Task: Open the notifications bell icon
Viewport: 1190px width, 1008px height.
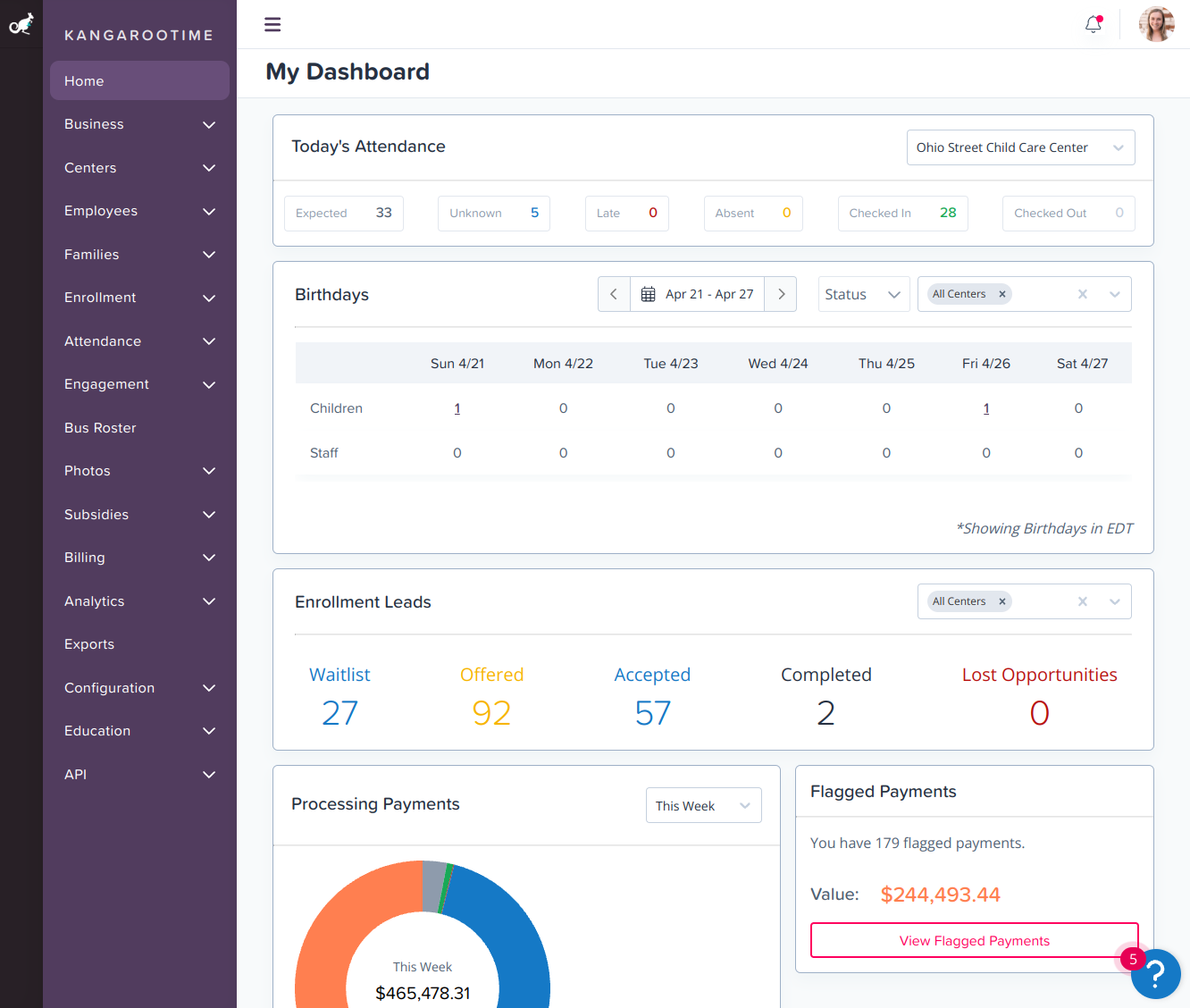Action: tap(1094, 24)
